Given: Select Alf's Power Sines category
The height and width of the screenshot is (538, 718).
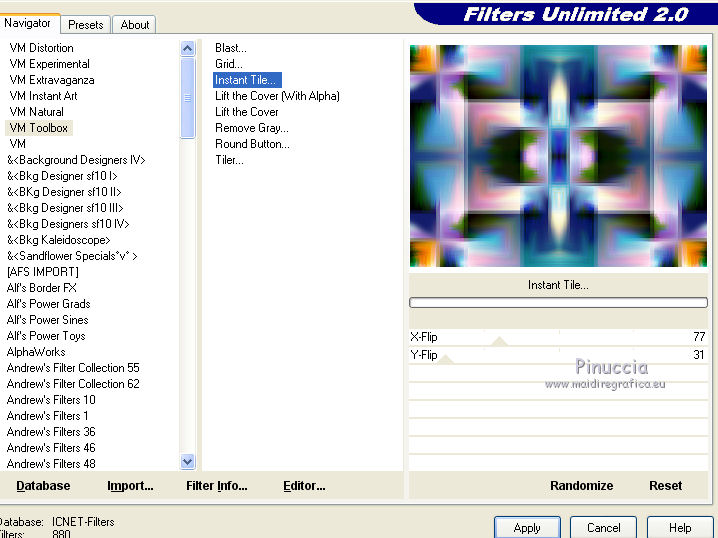Looking at the screenshot, I should 48,320.
